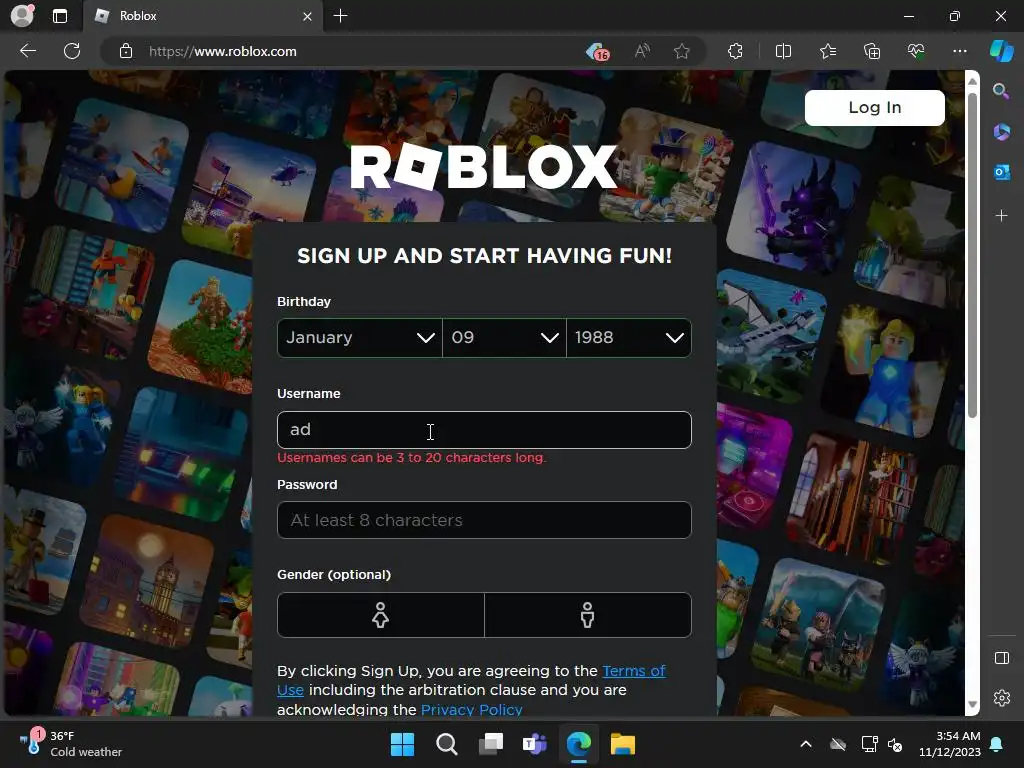Open a new browser tab
This screenshot has height=768, width=1024.
(340, 16)
